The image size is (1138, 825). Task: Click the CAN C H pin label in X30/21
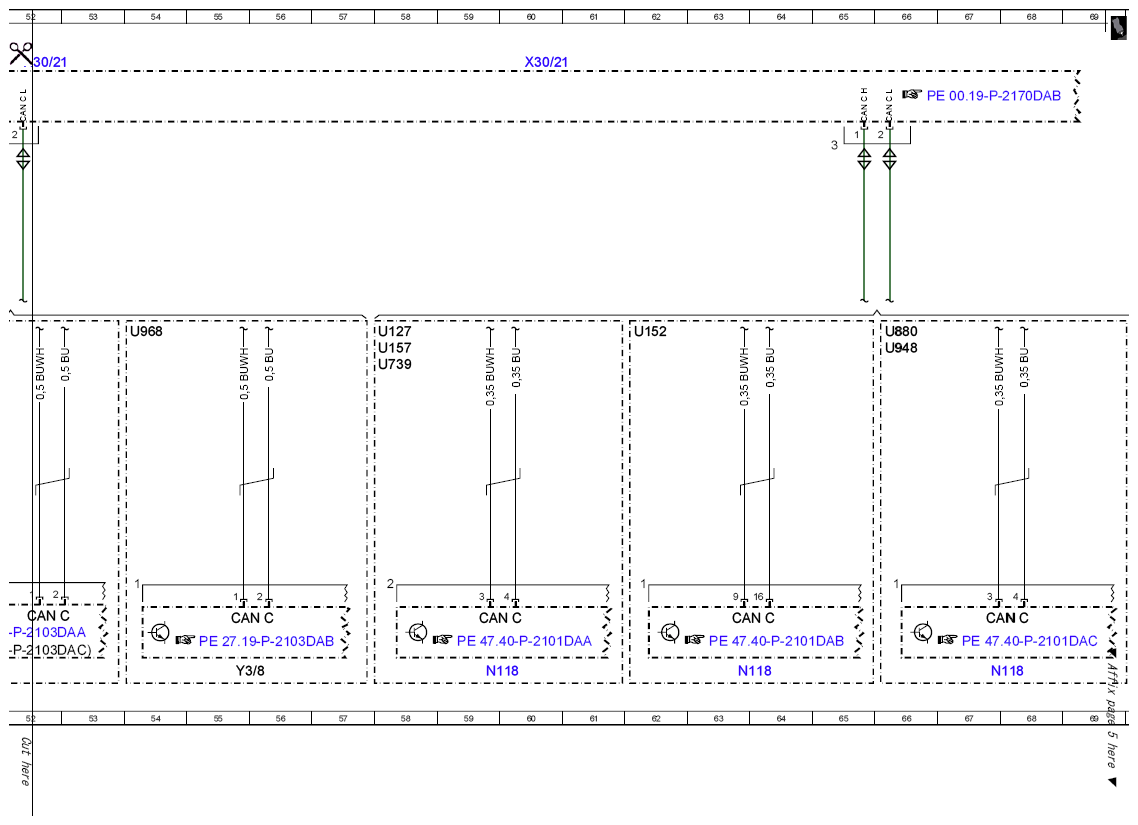864,103
